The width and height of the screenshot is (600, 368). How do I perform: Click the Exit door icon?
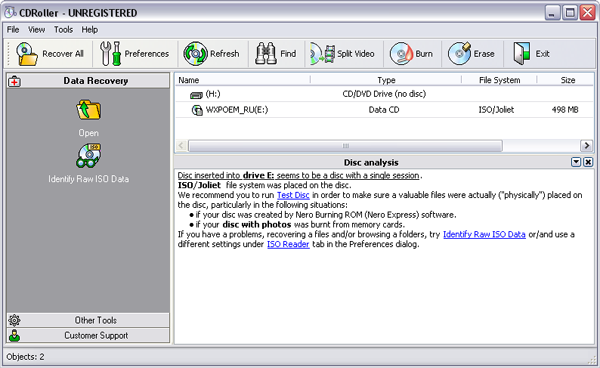click(x=522, y=54)
